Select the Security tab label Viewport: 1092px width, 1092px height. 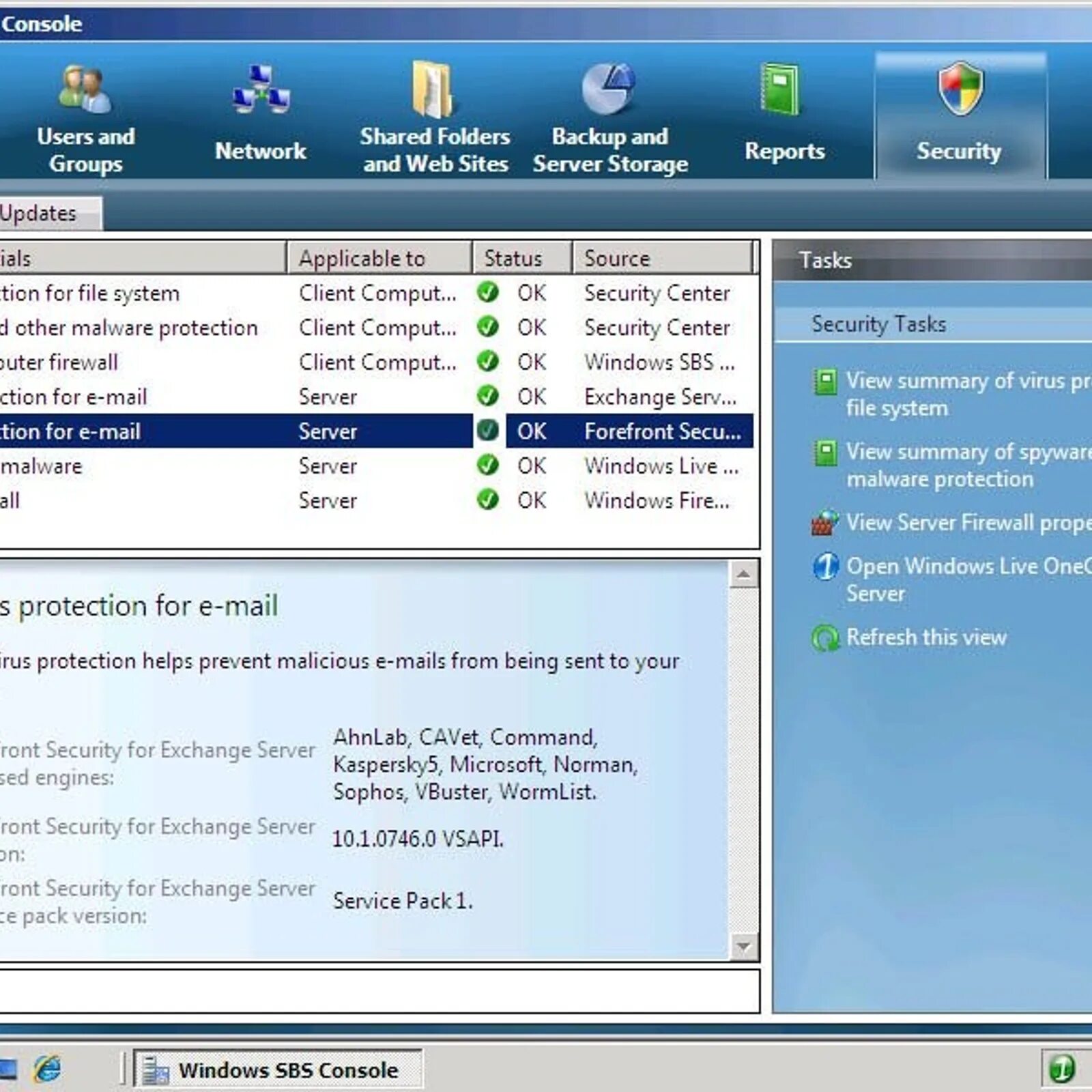tap(959, 151)
